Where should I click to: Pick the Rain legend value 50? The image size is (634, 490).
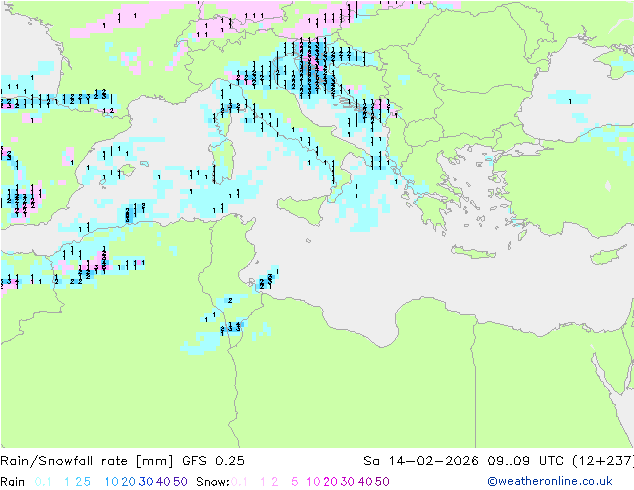click(x=180, y=482)
